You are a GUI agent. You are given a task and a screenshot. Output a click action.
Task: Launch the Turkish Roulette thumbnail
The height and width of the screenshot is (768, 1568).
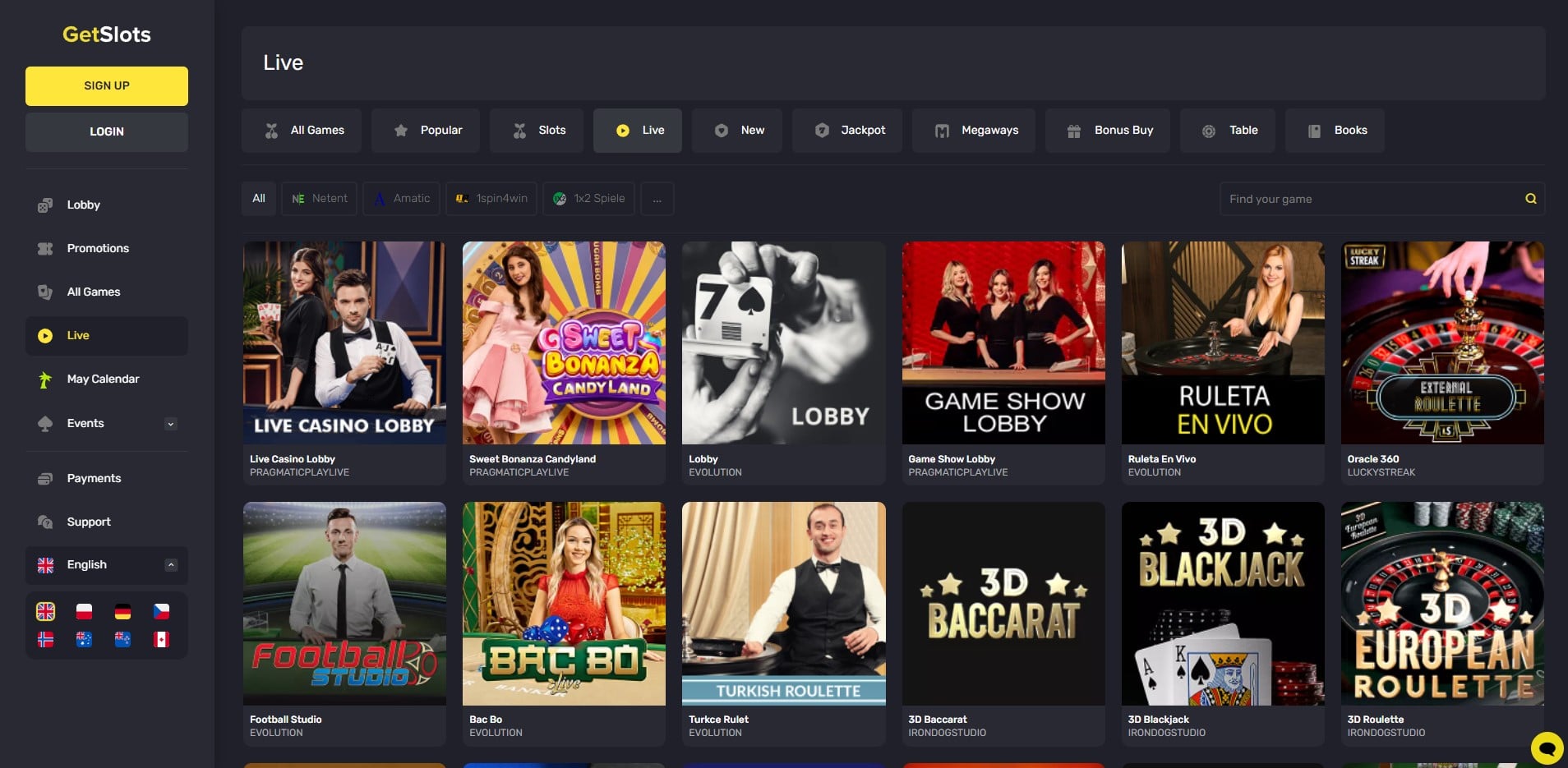[x=784, y=604]
